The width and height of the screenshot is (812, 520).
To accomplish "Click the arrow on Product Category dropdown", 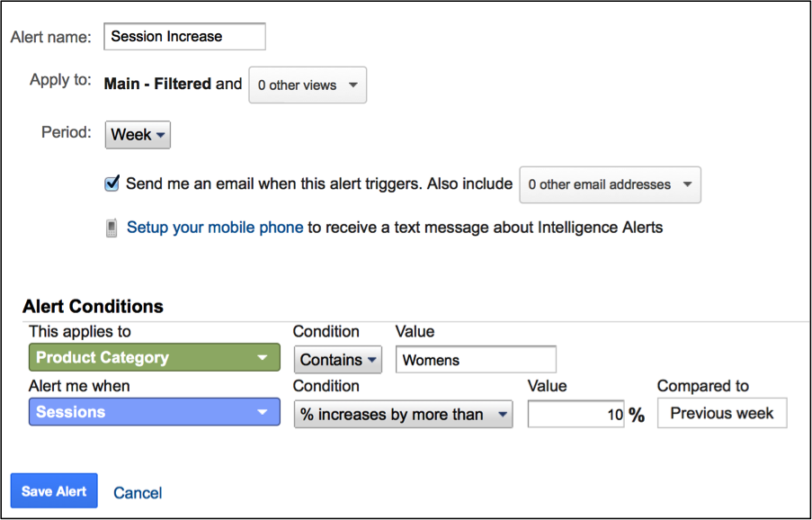I will (263, 357).
